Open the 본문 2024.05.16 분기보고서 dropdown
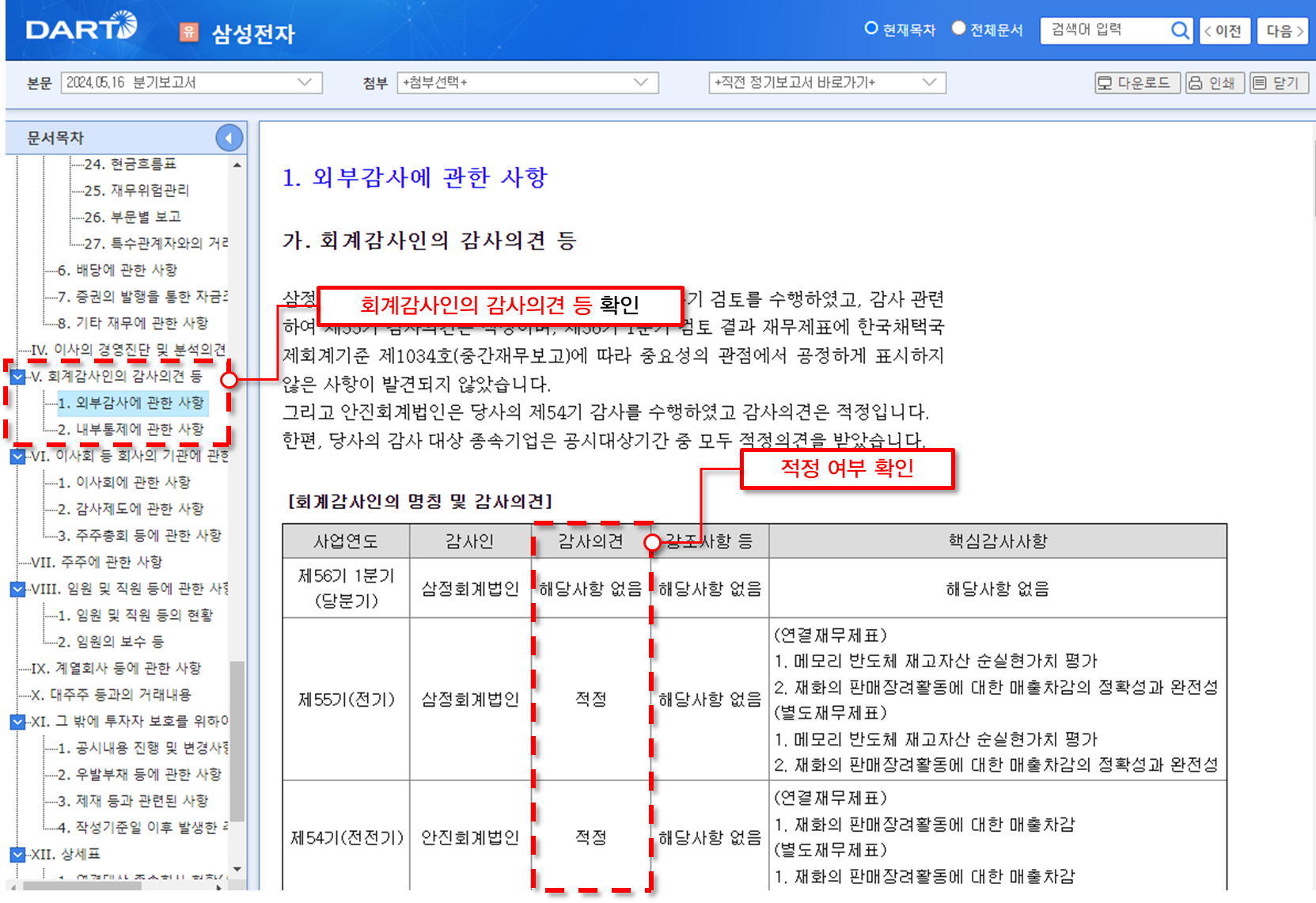This screenshot has height=903, width=1316. click(x=192, y=82)
